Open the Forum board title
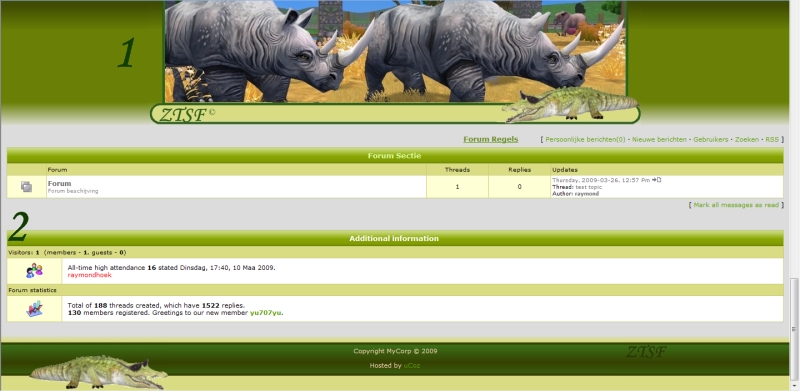Image resolution: width=800 pixels, height=391 pixels. [x=60, y=183]
